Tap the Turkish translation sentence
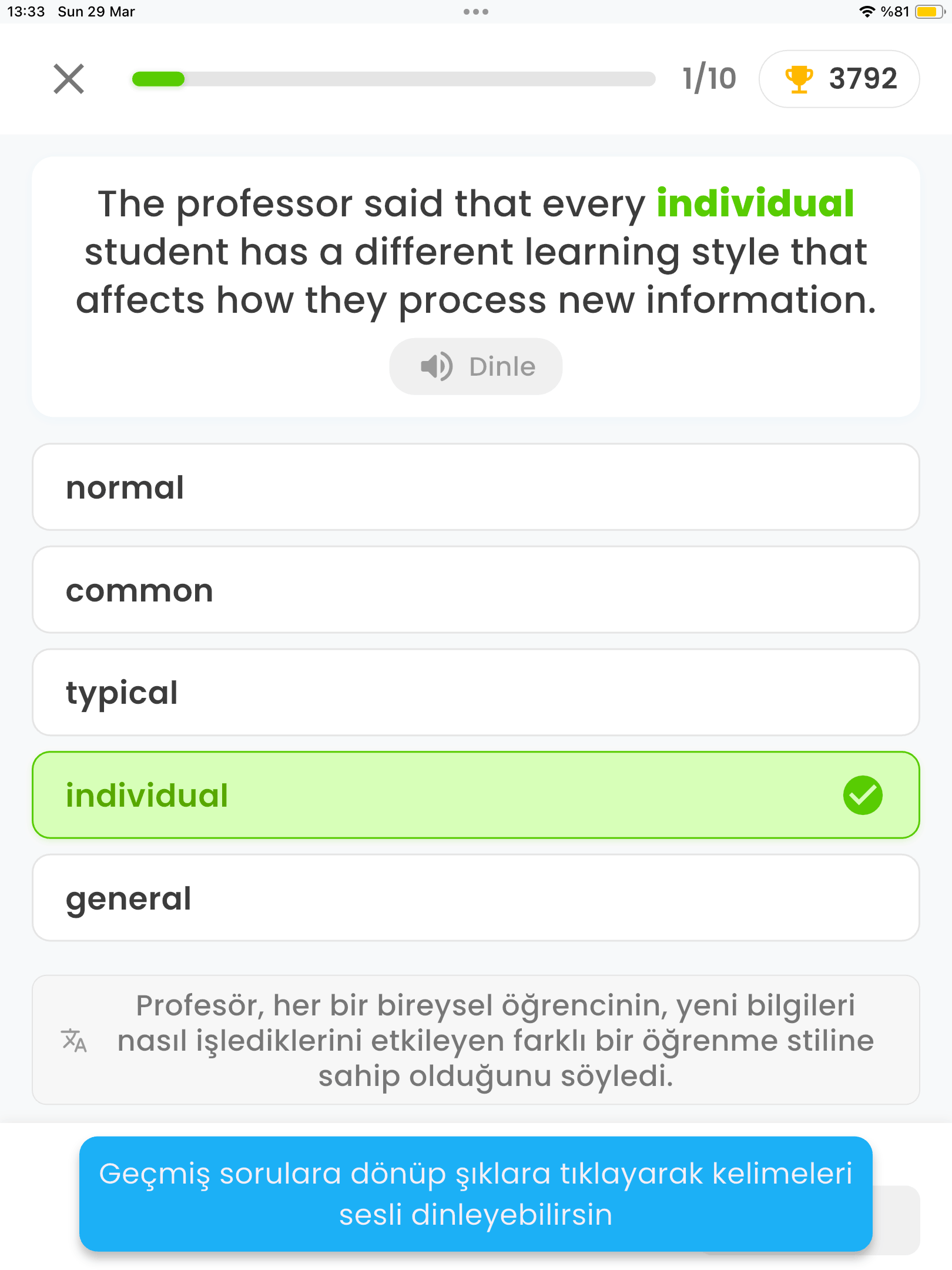Viewport: 952px width, 1270px height. click(495, 1040)
